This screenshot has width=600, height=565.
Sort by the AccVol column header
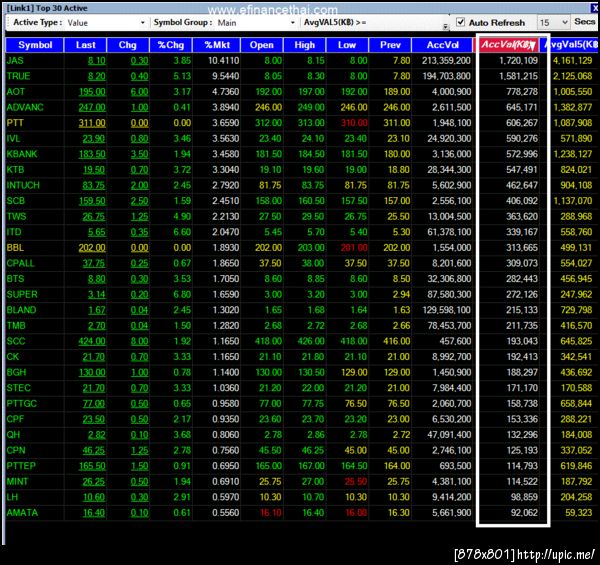pos(442,45)
